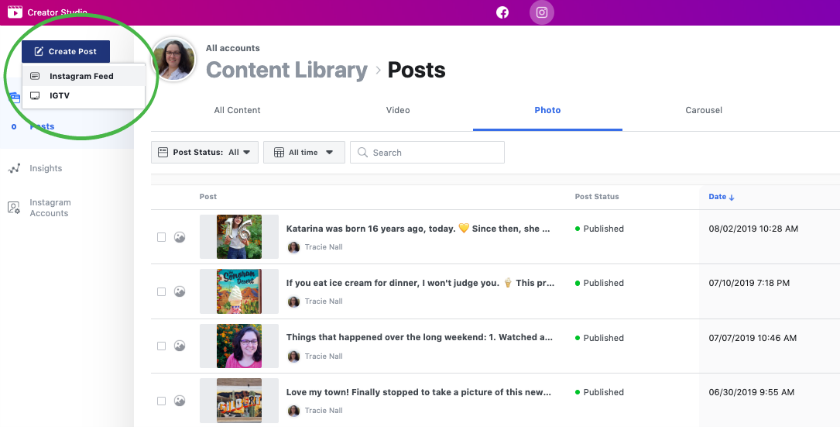The height and width of the screenshot is (427, 840).
Task: Click the date 07/10/2019 7:18 PM
Action: point(749,283)
